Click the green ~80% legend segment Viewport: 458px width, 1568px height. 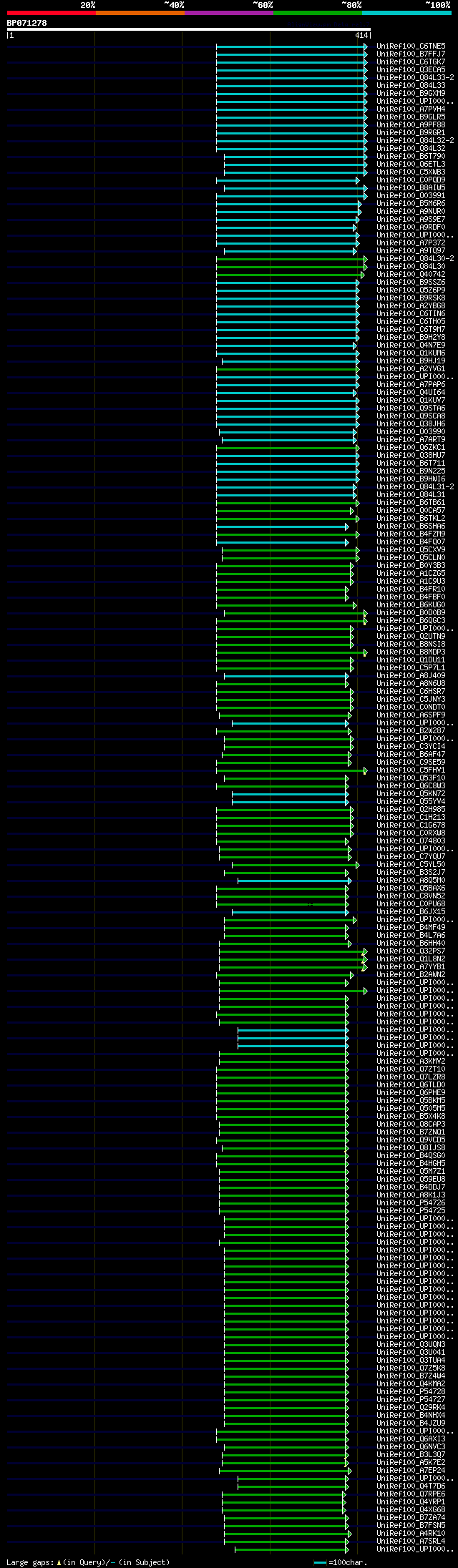click(x=318, y=13)
